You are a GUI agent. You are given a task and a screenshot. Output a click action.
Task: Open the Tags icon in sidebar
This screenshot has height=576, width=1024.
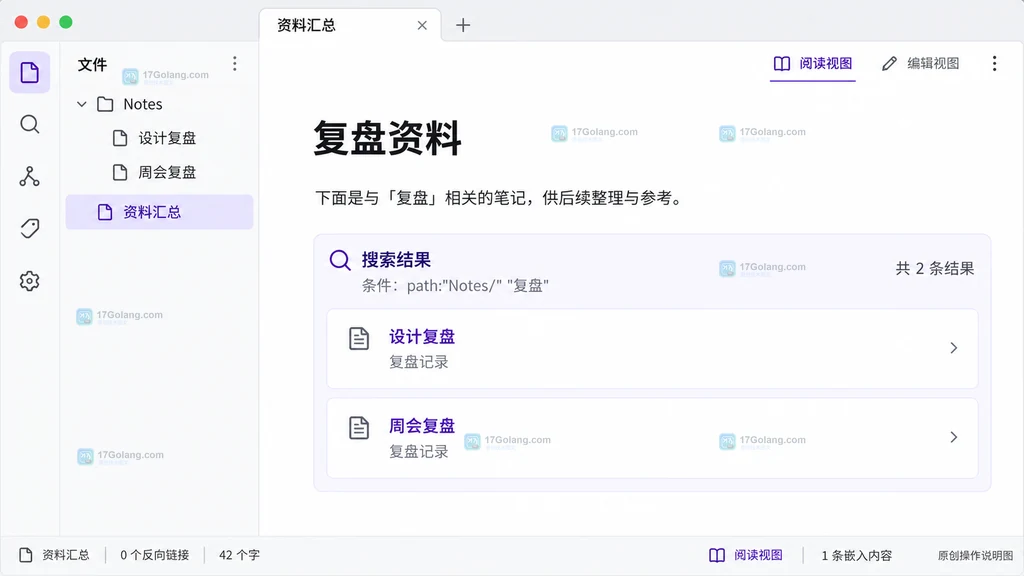click(29, 229)
